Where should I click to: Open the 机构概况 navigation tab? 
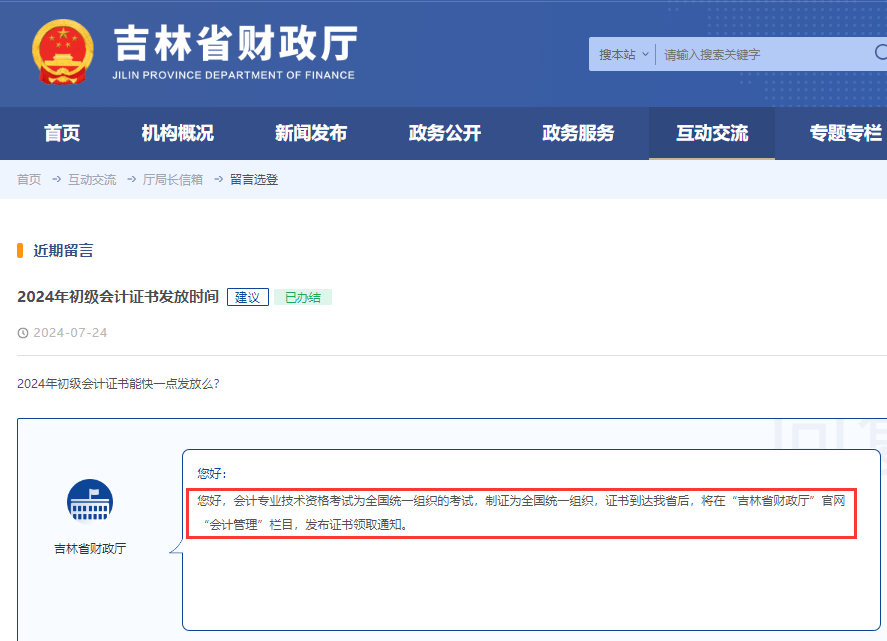click(178, 133)
